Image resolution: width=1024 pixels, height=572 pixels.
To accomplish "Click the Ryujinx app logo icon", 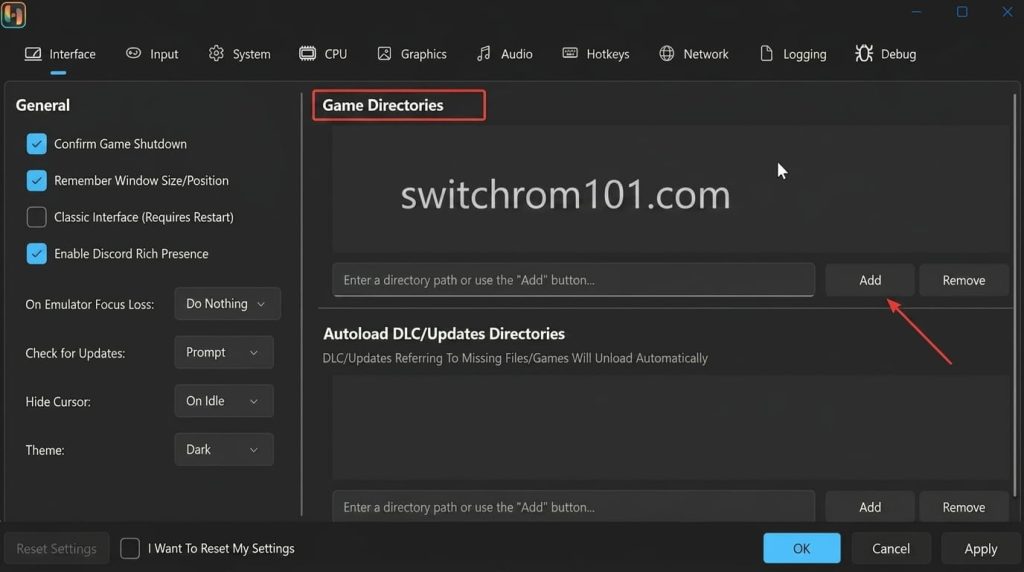I will pos(13,14).
